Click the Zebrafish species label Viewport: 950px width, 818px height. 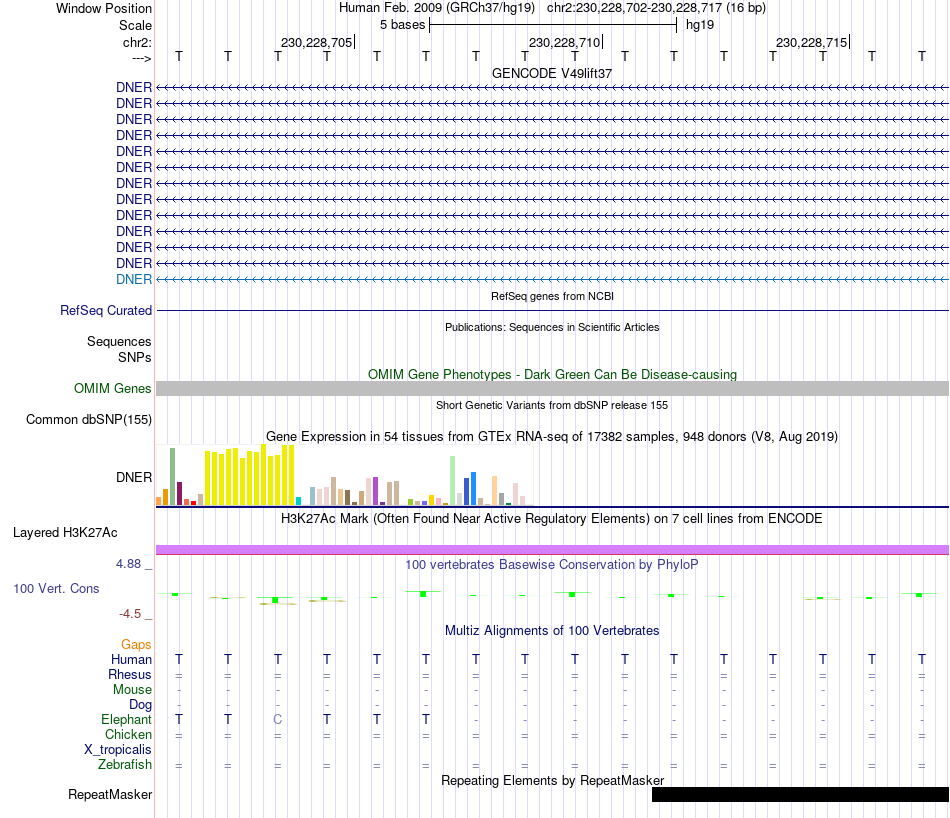click(x=125, y=765)
